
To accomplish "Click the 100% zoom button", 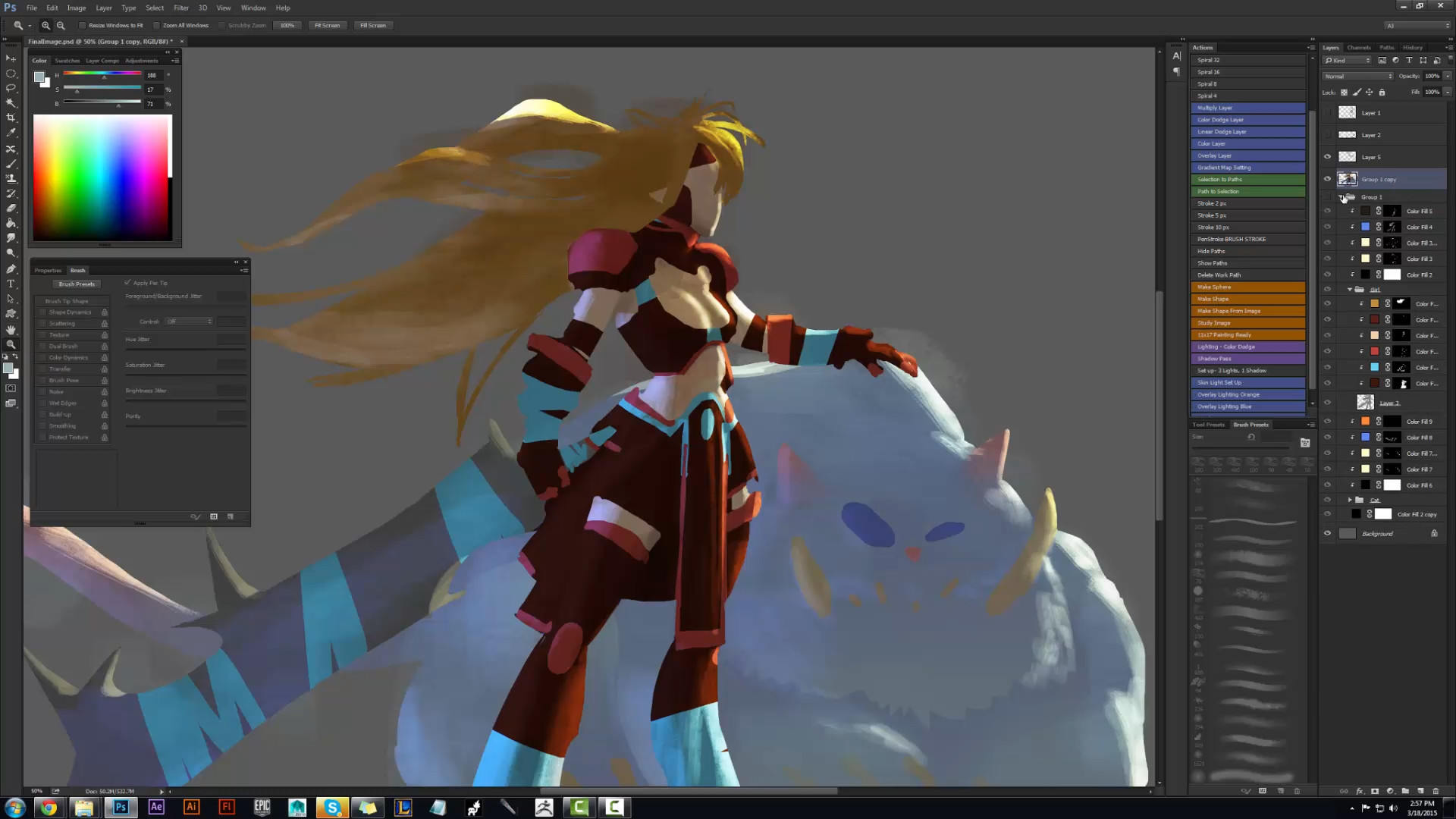I will [287, 25].
